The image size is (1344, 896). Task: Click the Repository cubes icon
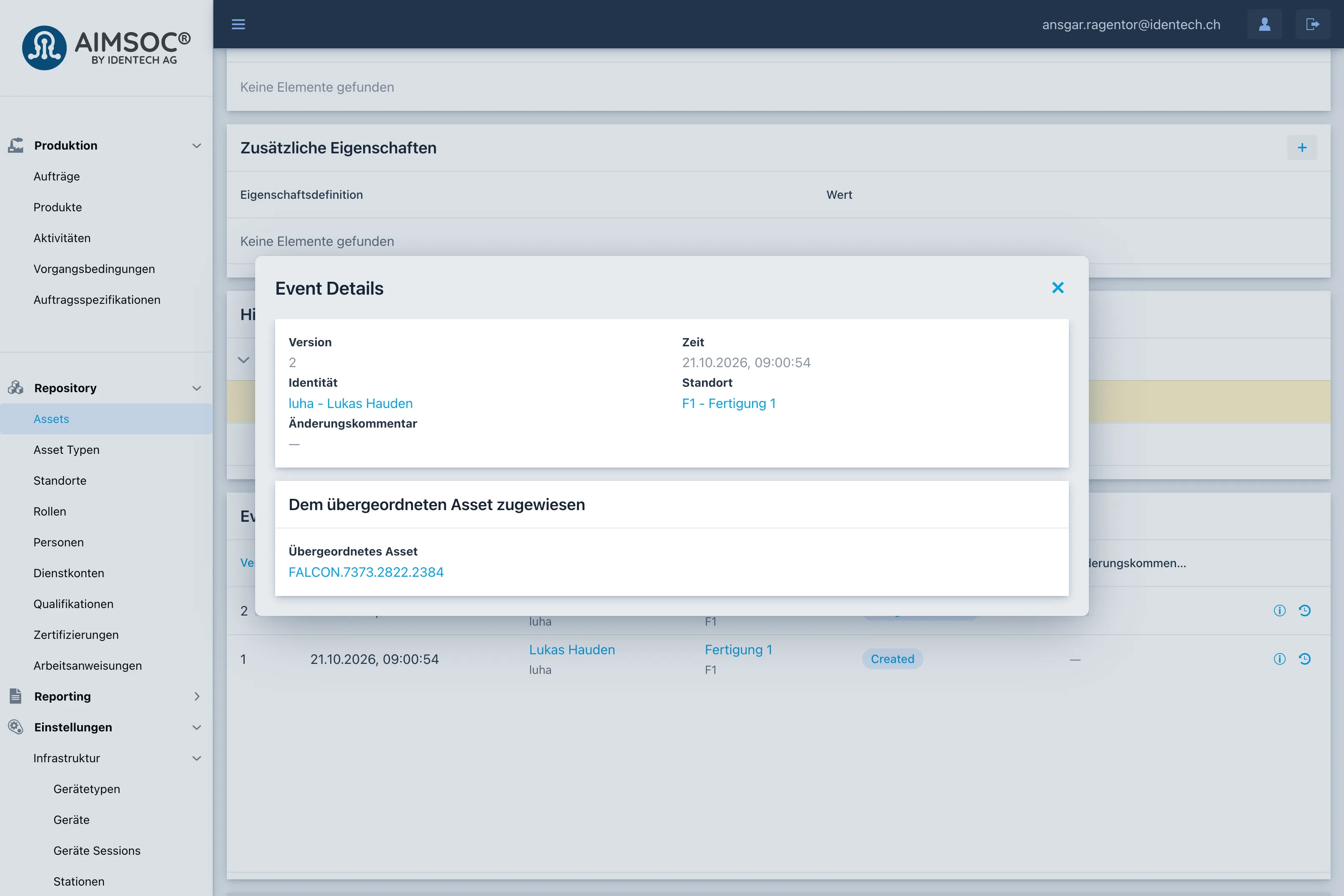[x=16, y=388]
